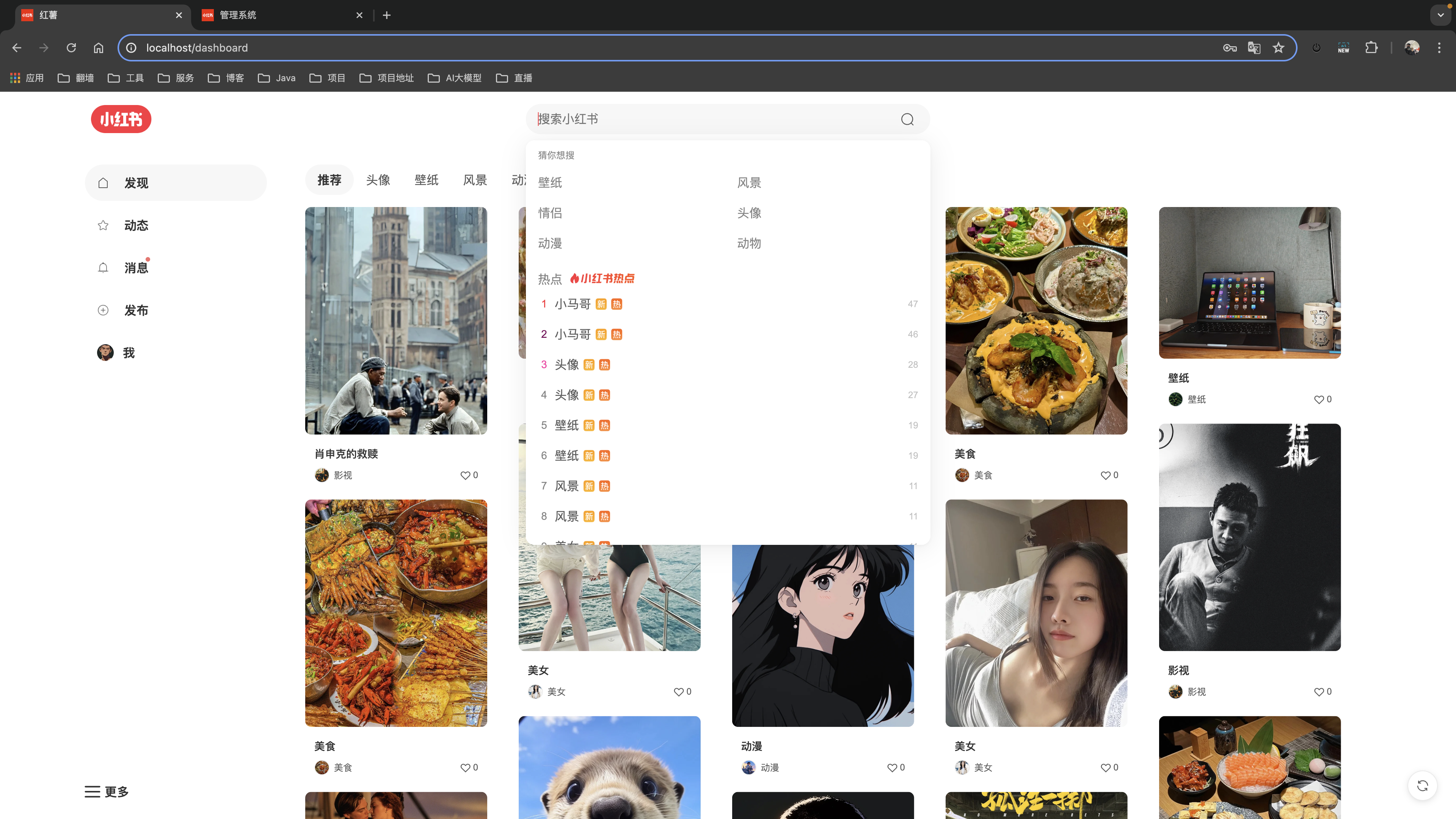Click suggested search 动漫
Image resolution: width=1456 pixels, height=819 pixels.
point(550,243)
